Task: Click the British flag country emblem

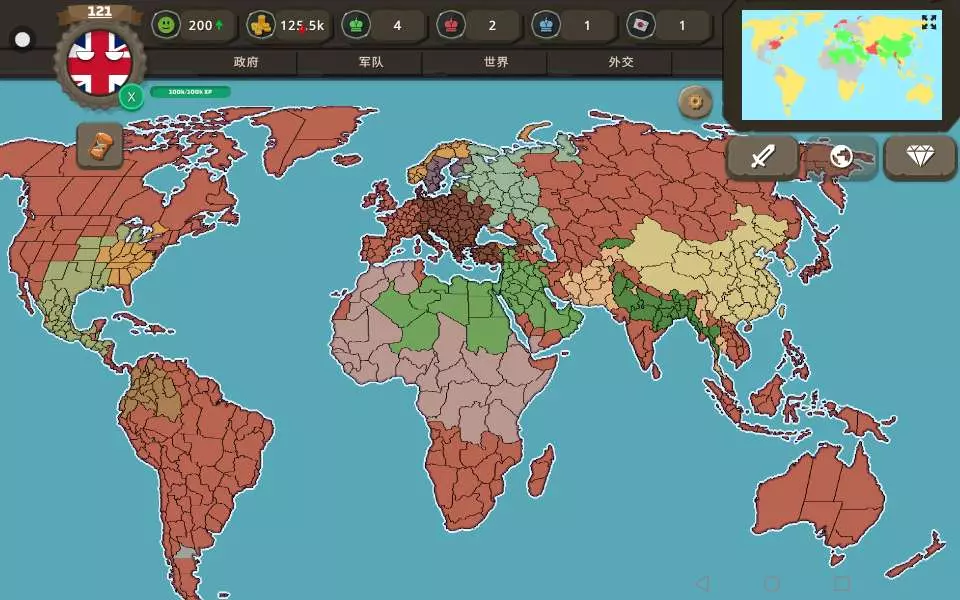Action: [x=100, y=62]
